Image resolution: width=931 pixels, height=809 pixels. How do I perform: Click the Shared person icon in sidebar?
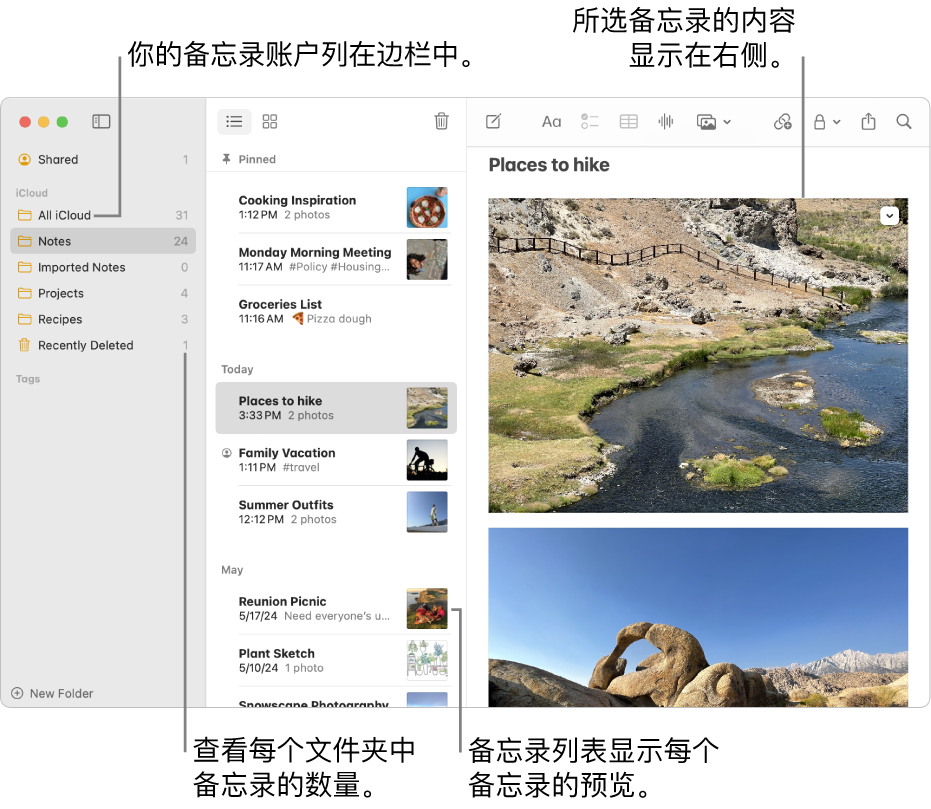coord(24,160)
